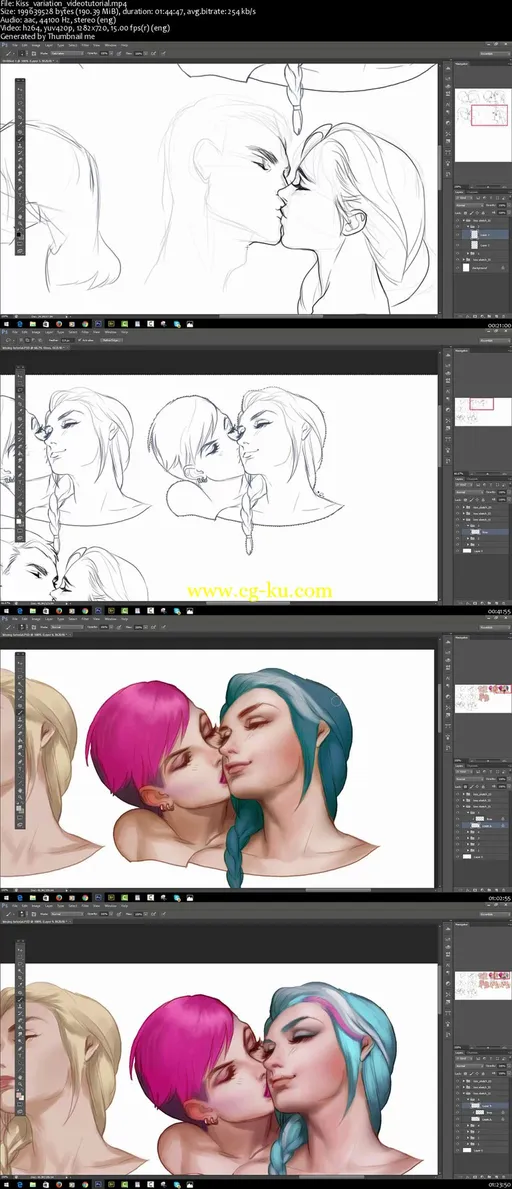Screen dimensions: 512x1189
Task: Open Normal blending mode dropdown in 00:41:55 frame
Action: pyautogui.click(x=470, y=492)
